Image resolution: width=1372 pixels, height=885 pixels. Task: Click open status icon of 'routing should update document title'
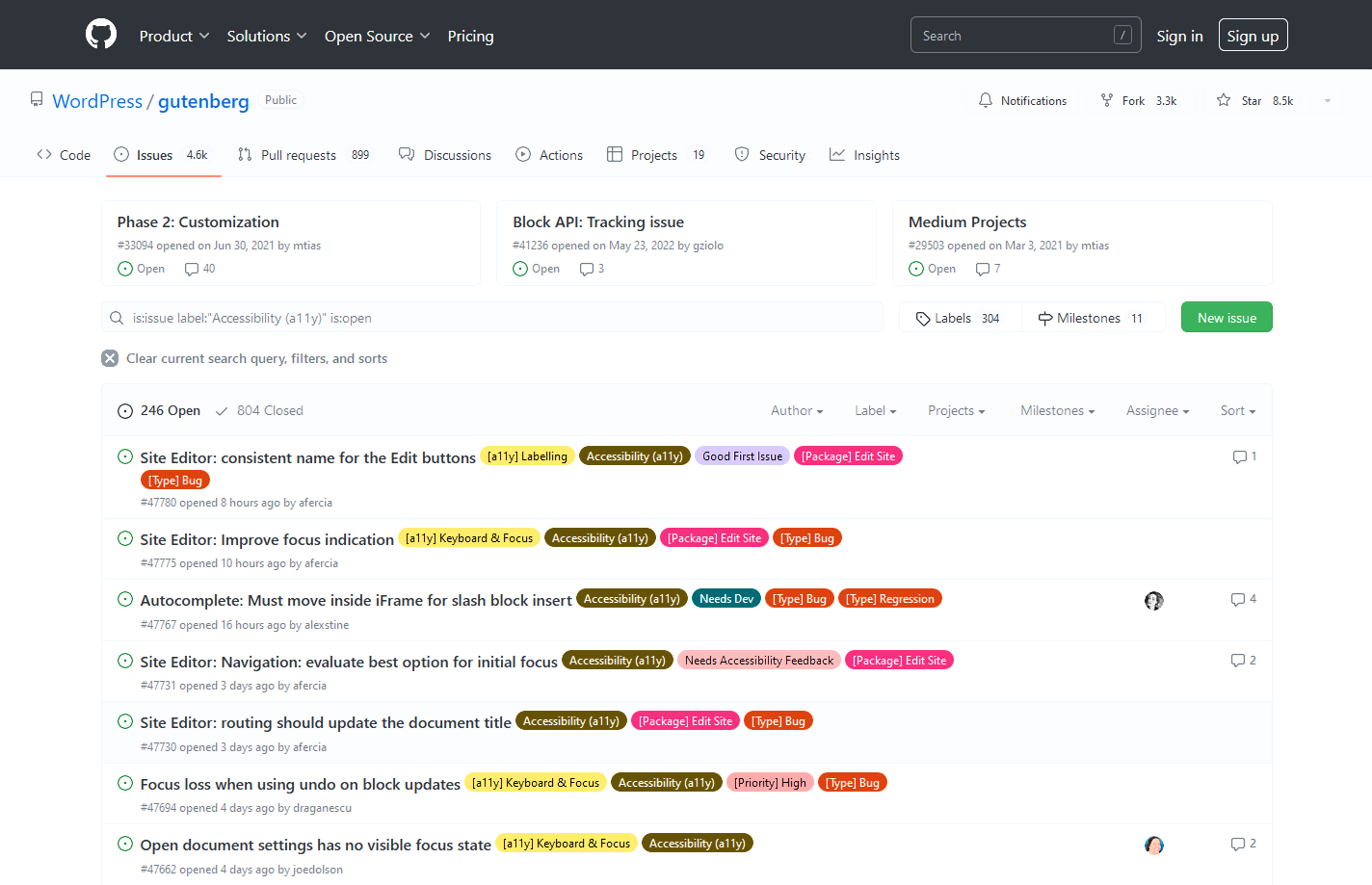(125, 721)
